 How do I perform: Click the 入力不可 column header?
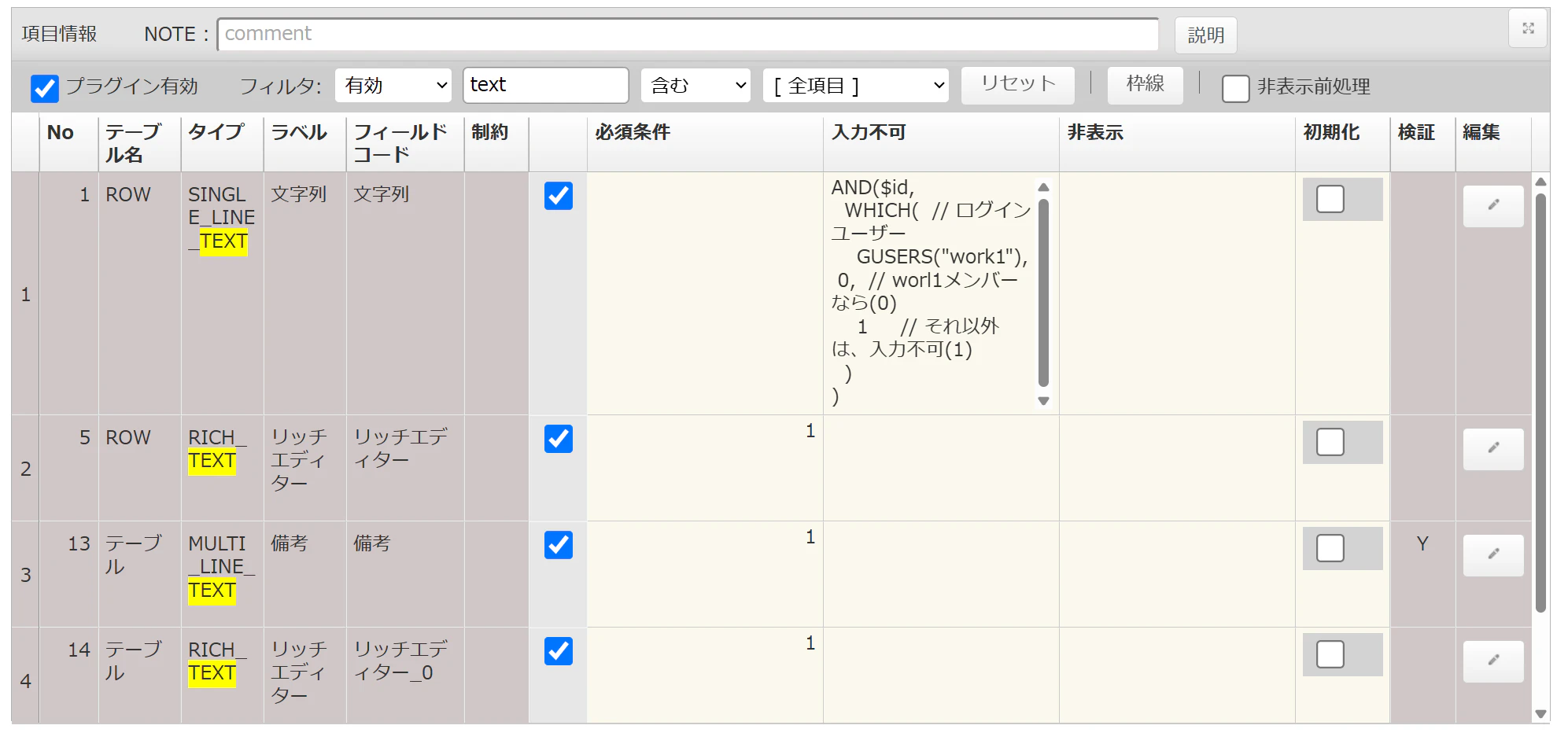point(941,142)
